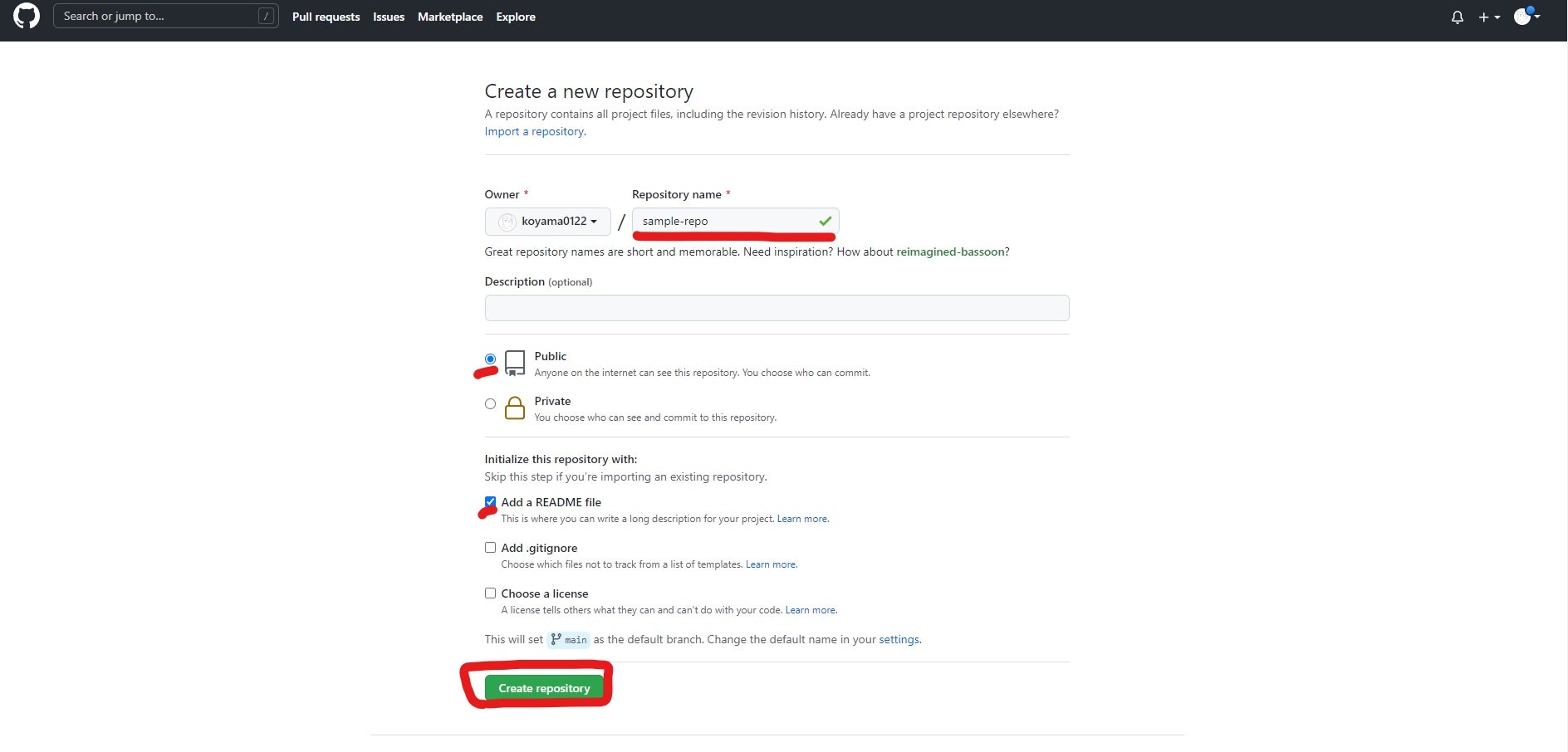Expand the plus create-new menu

(1489, 17)
